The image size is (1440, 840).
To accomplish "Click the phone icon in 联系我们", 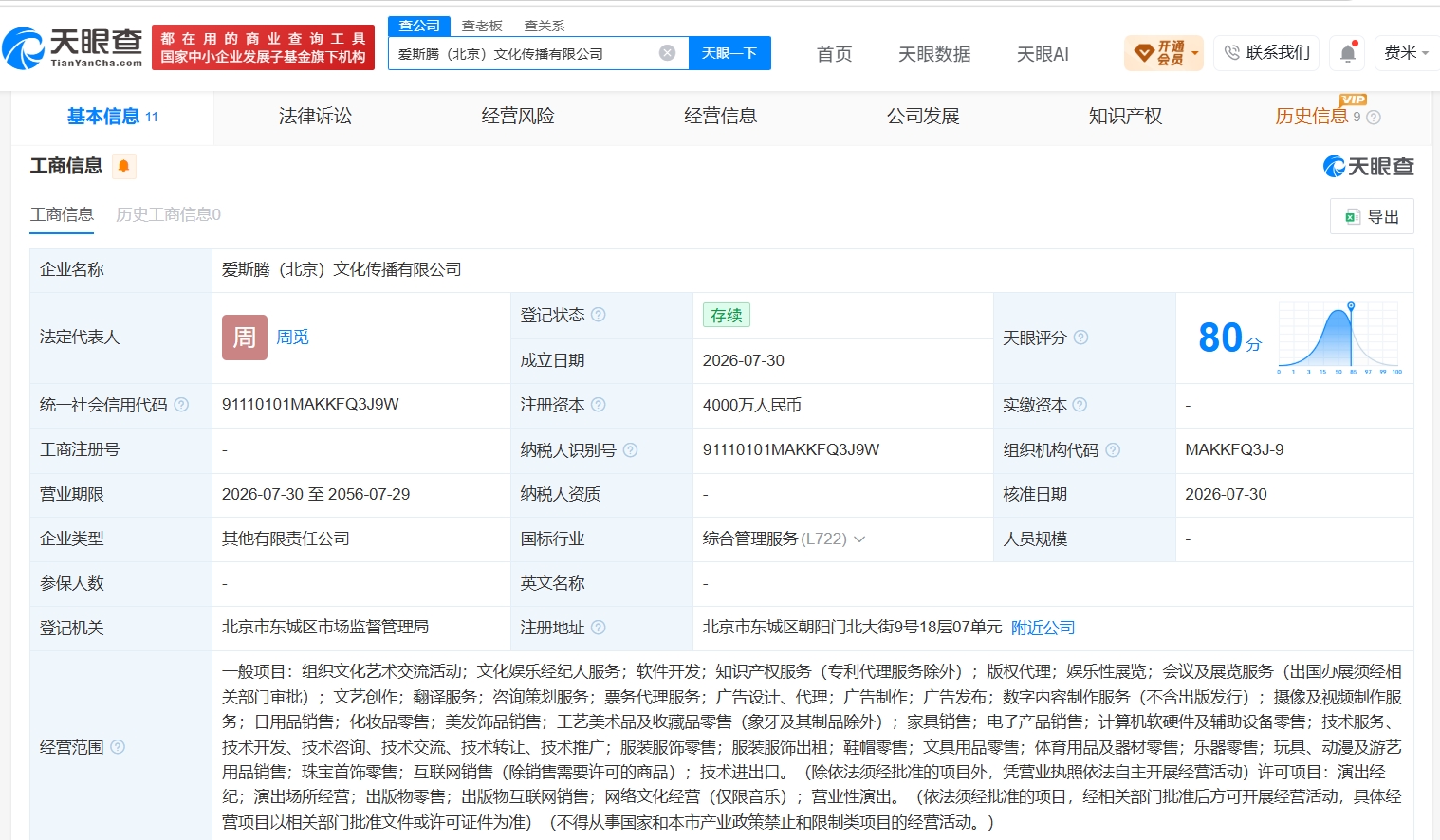I will pyautogui.click(x=1231, y=53).
